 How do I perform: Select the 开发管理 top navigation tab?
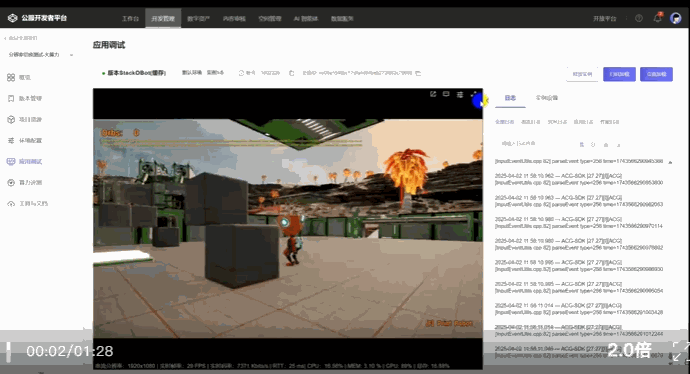(163, 18)
